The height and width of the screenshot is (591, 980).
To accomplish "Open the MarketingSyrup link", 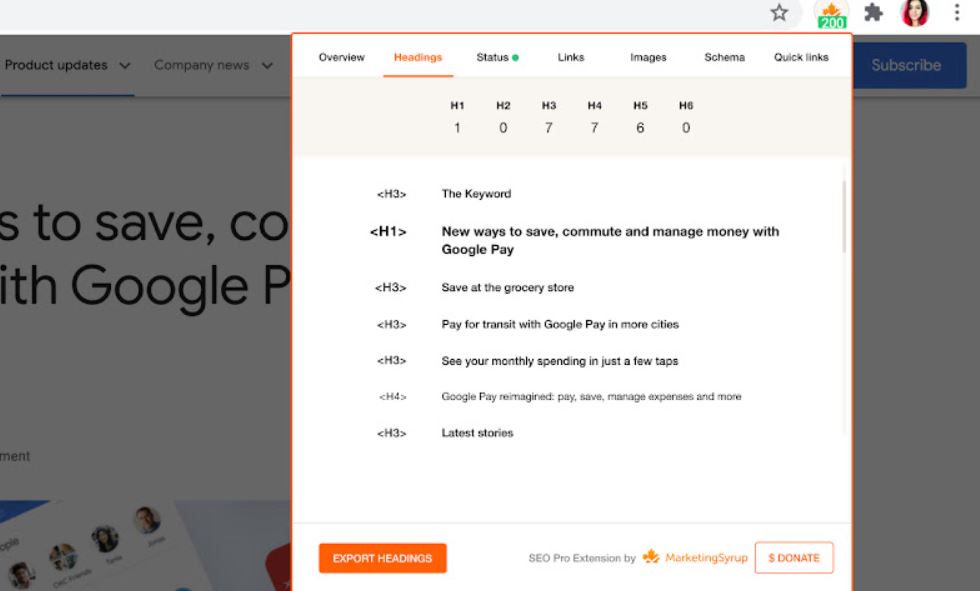I will pyautogui.click(x=706, y=558).
